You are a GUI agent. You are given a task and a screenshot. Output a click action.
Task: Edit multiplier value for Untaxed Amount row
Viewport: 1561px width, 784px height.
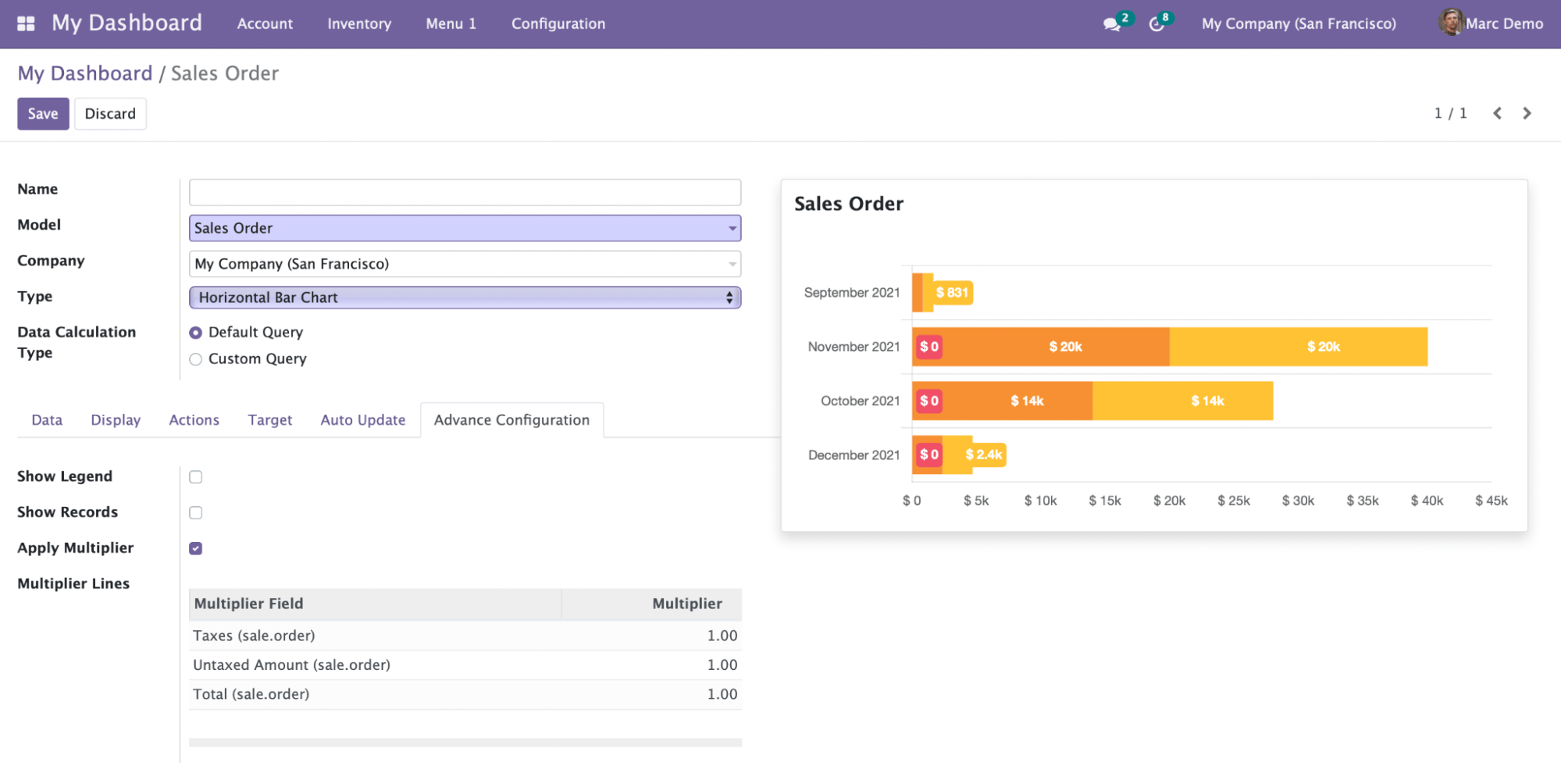pos(722,665)
